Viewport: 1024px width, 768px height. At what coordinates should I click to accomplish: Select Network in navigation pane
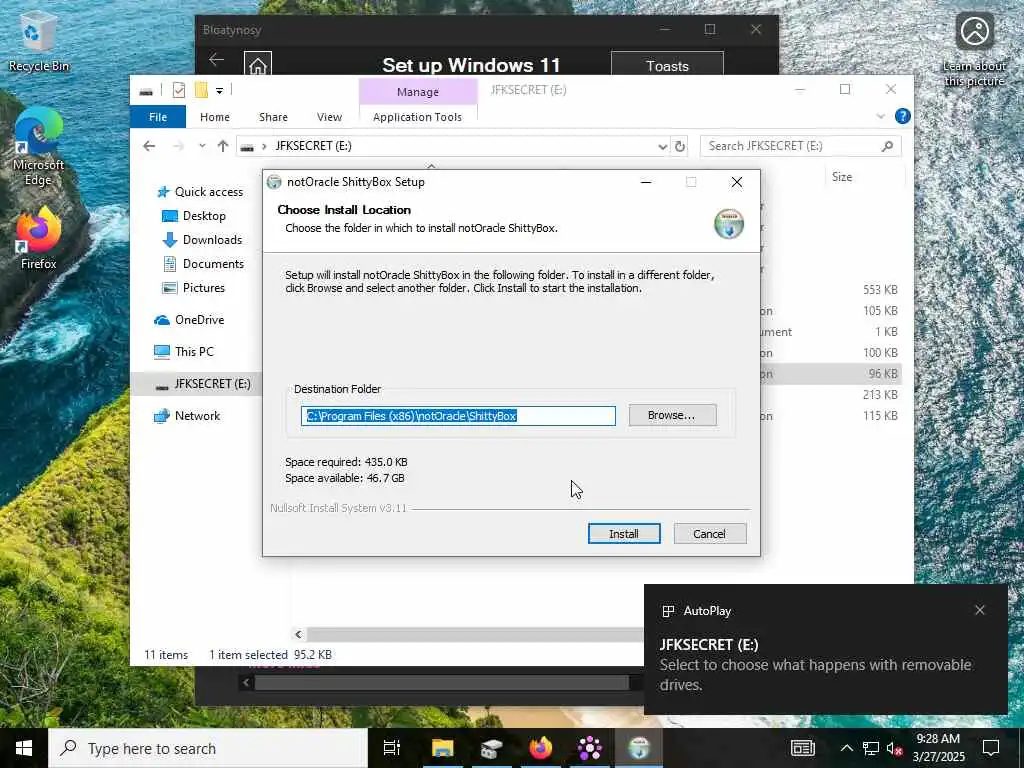pyautogui.click(x=187, y=416)
